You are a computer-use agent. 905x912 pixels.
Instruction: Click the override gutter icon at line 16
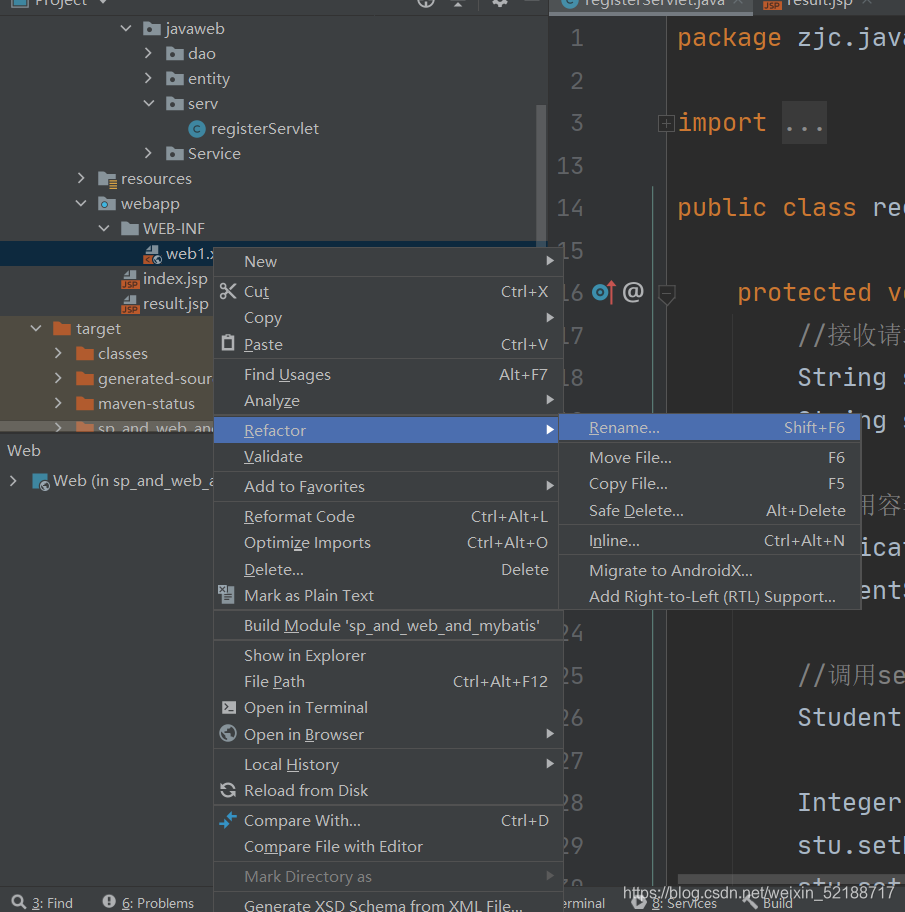coord(604,292)
